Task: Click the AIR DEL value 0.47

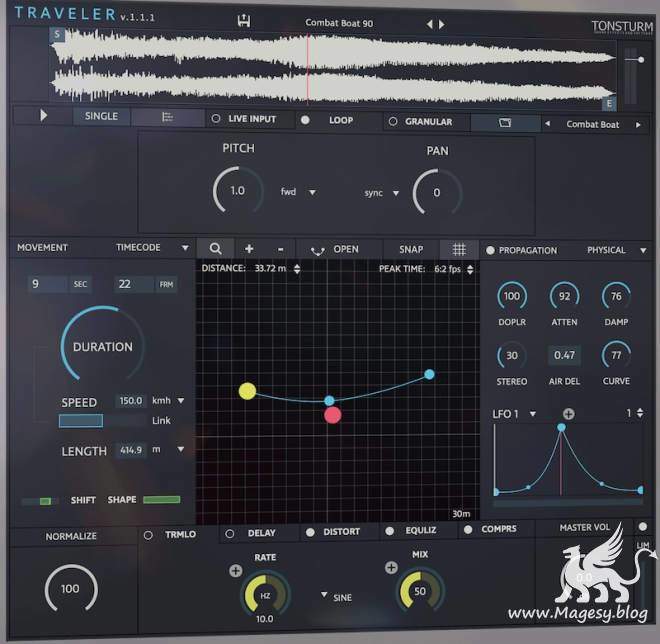Action: (x=564, y=355)
